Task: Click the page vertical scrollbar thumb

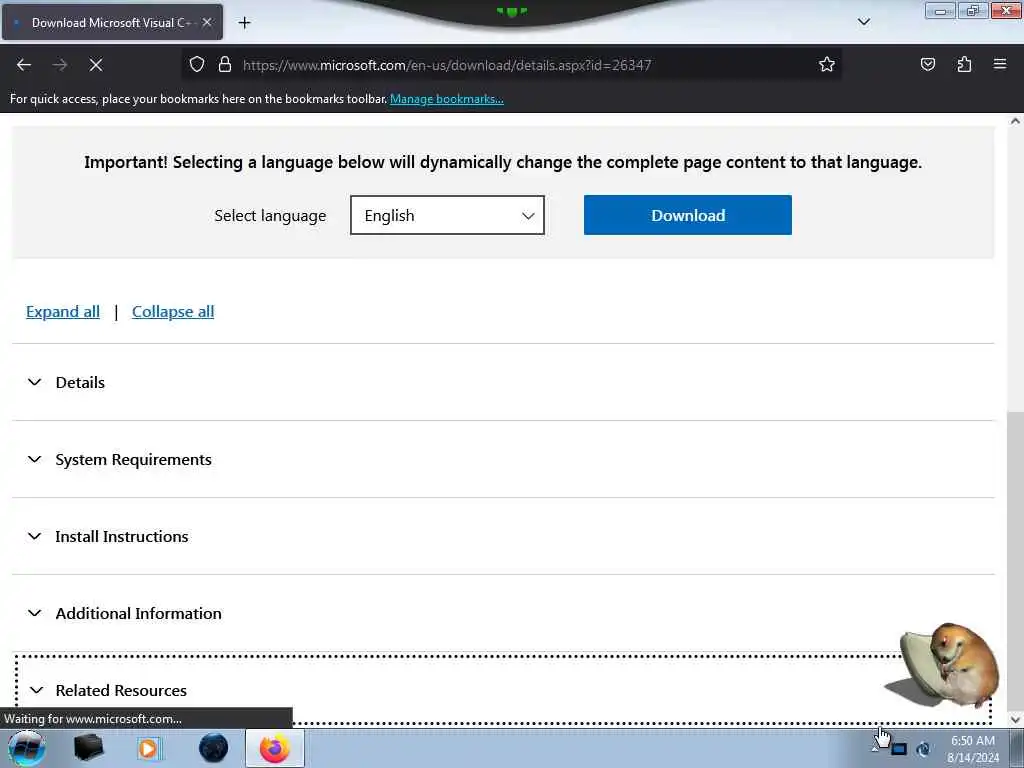Action: coord(1016,558)
